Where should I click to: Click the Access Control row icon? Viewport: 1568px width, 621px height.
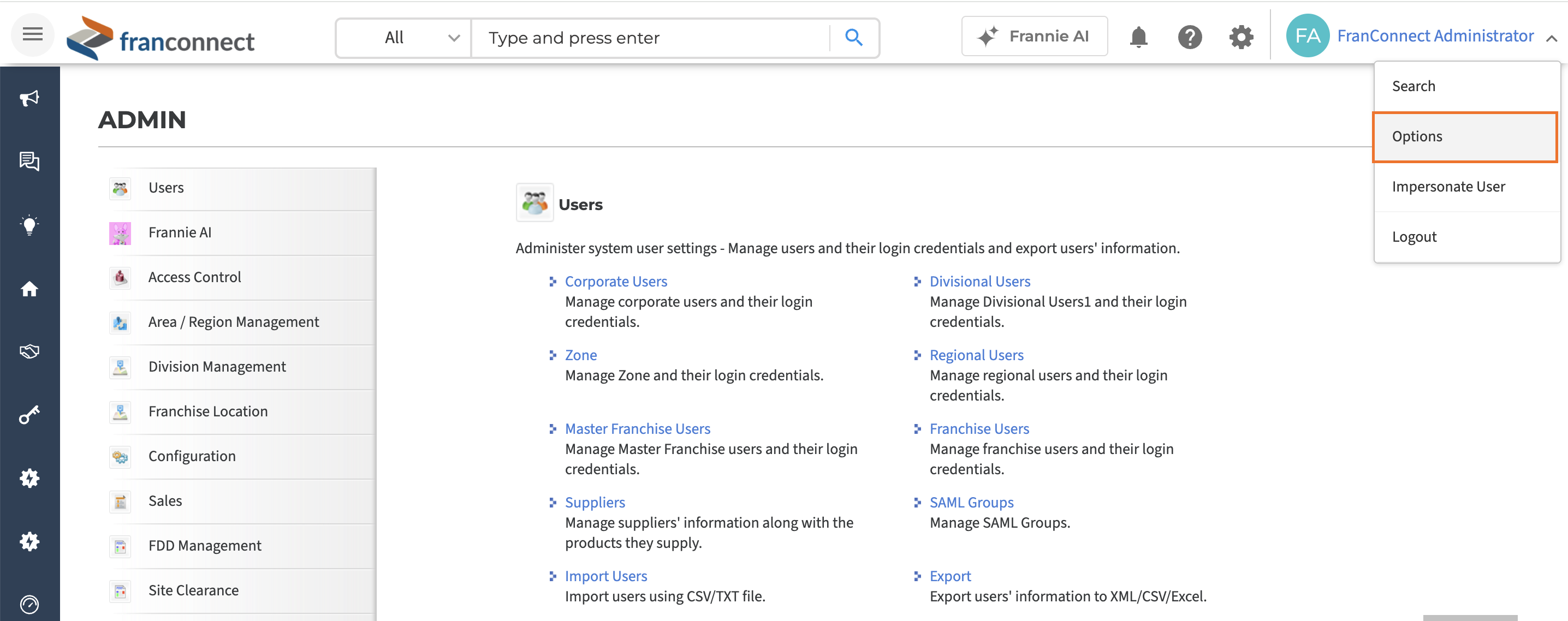coord(120,277)
